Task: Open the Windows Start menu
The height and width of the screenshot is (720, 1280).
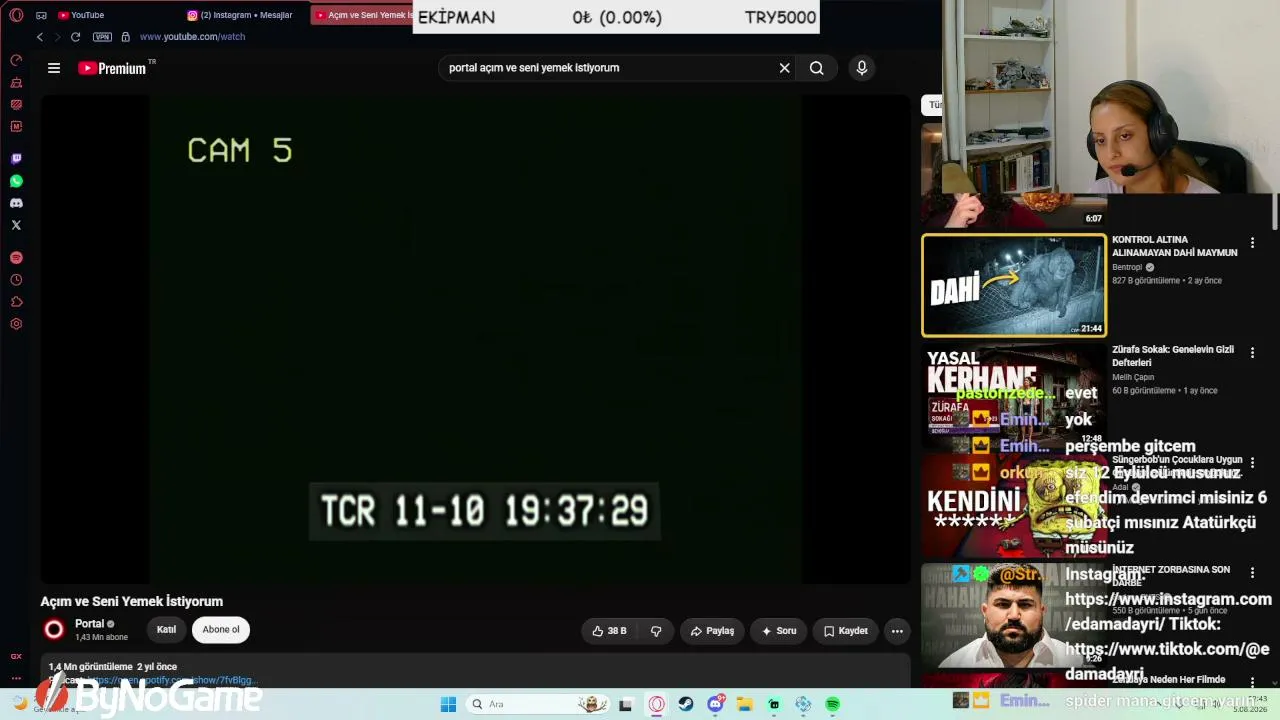Action: coord(448,704)
